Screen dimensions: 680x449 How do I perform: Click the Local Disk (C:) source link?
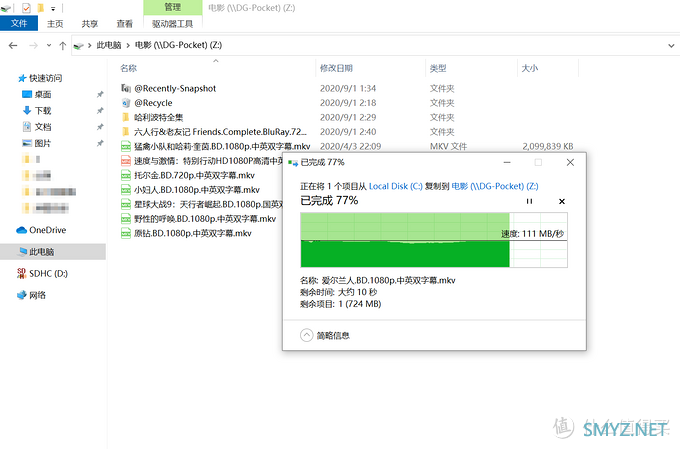point(396,186)
